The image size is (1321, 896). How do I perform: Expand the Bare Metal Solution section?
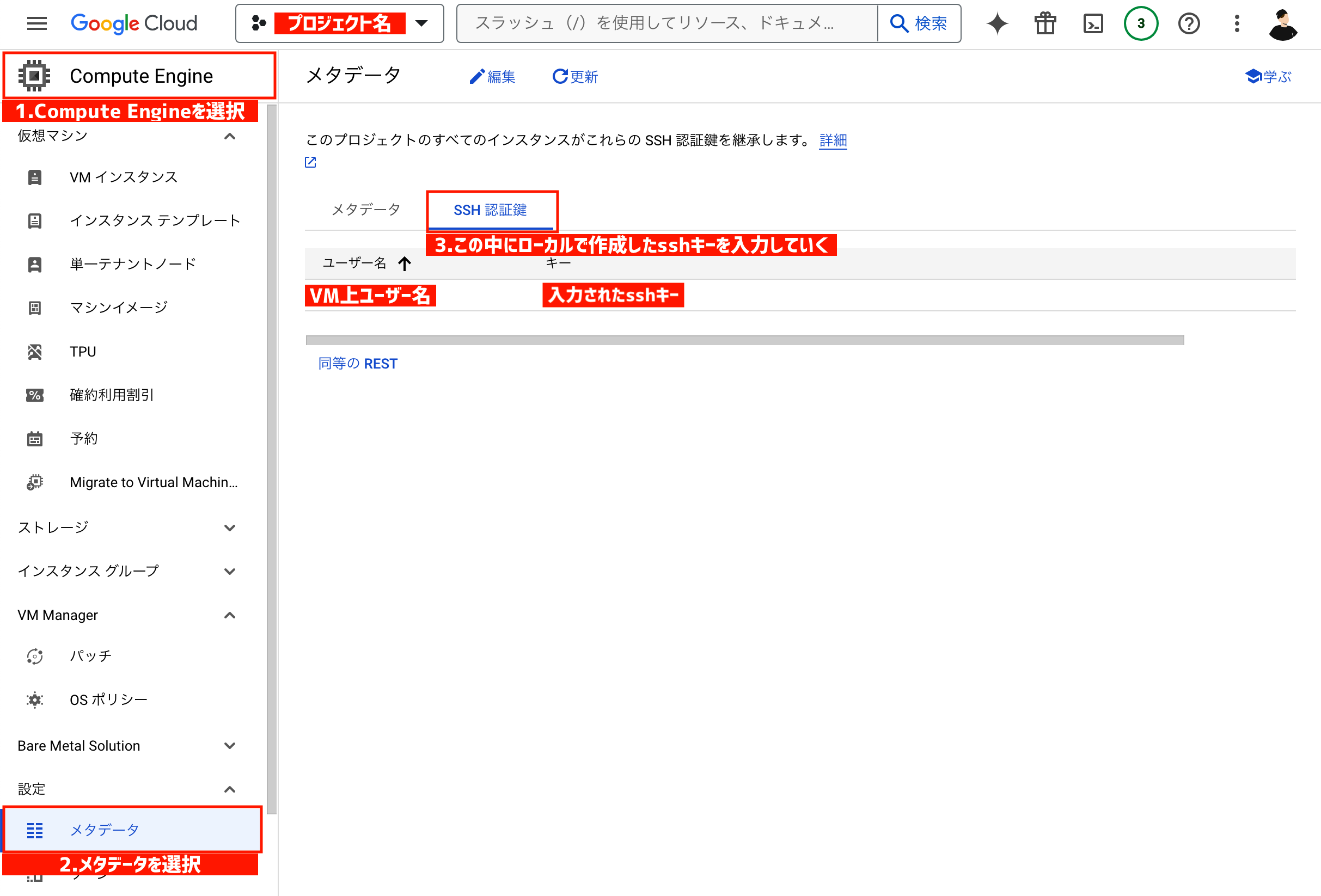230,745
